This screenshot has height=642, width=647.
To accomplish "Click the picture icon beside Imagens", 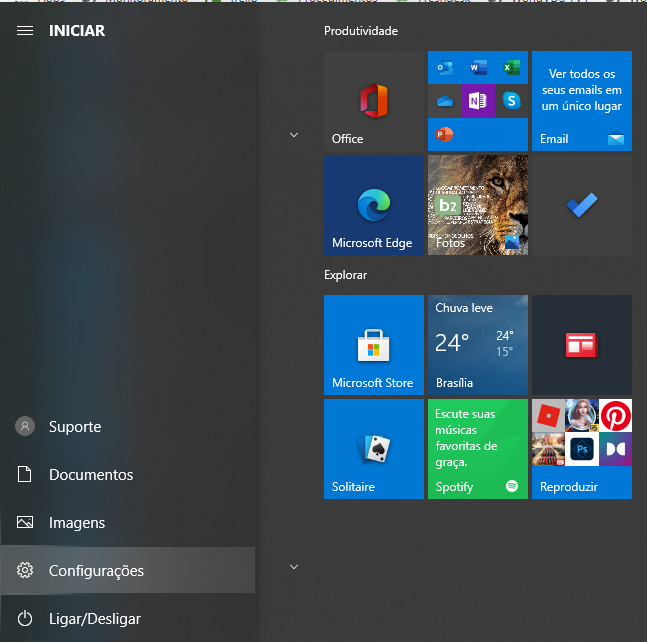I will point(25,522).
